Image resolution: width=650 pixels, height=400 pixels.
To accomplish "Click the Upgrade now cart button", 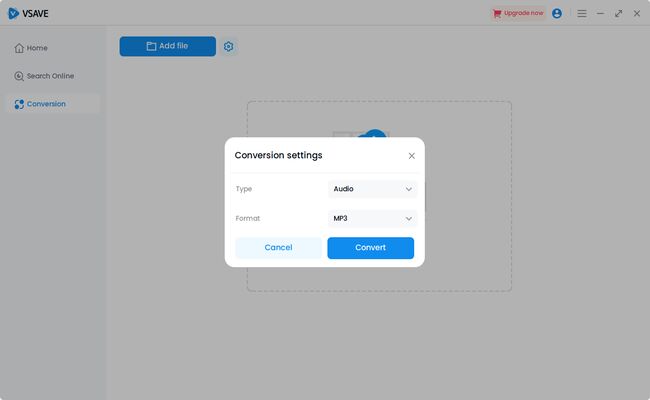I will (x=518, y=13).
